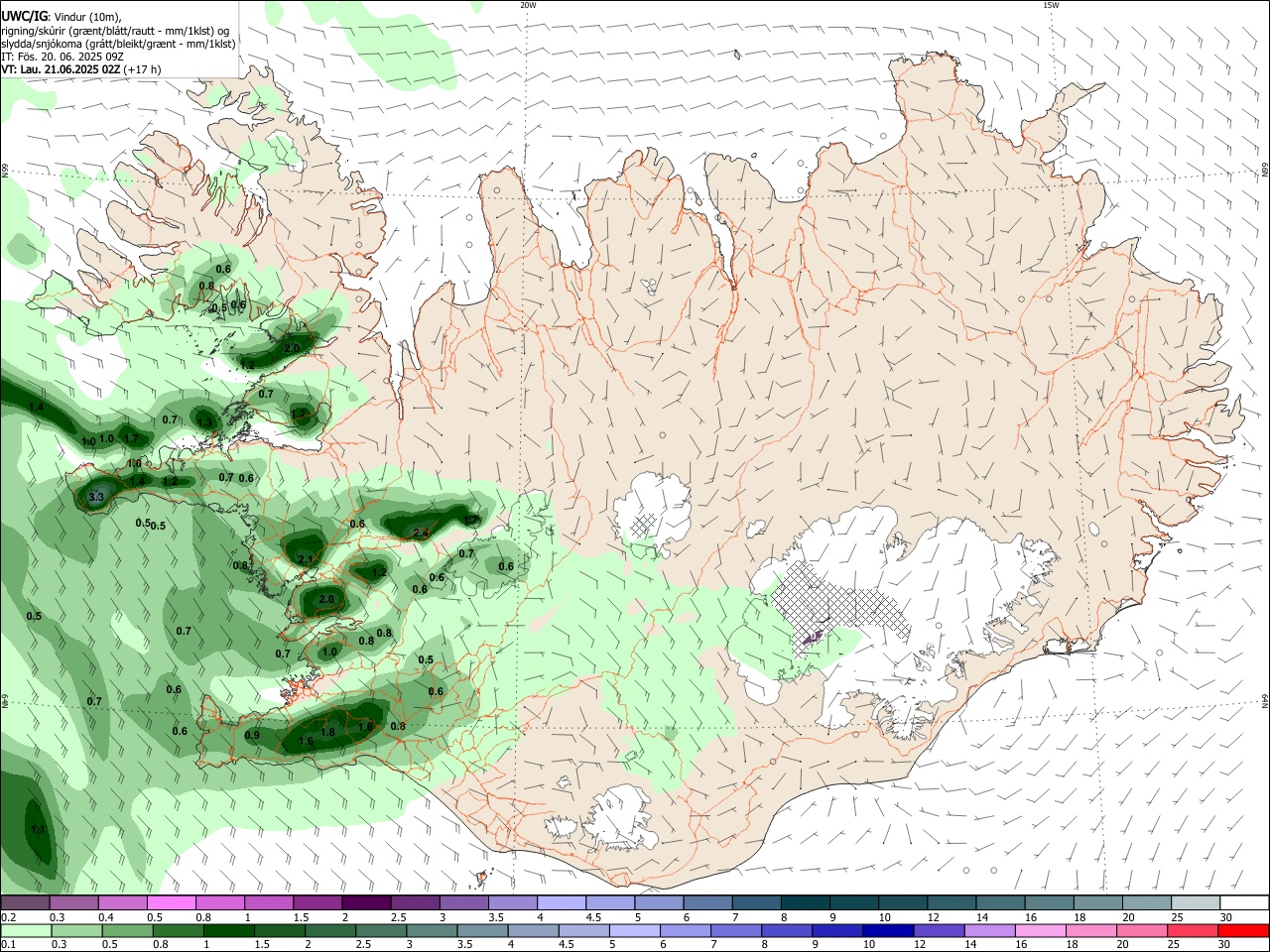Click the rain legend swatch between 7 and 8
Image resolution: width=1270 pixels, height=952 pixels.
tap(734, 931)
